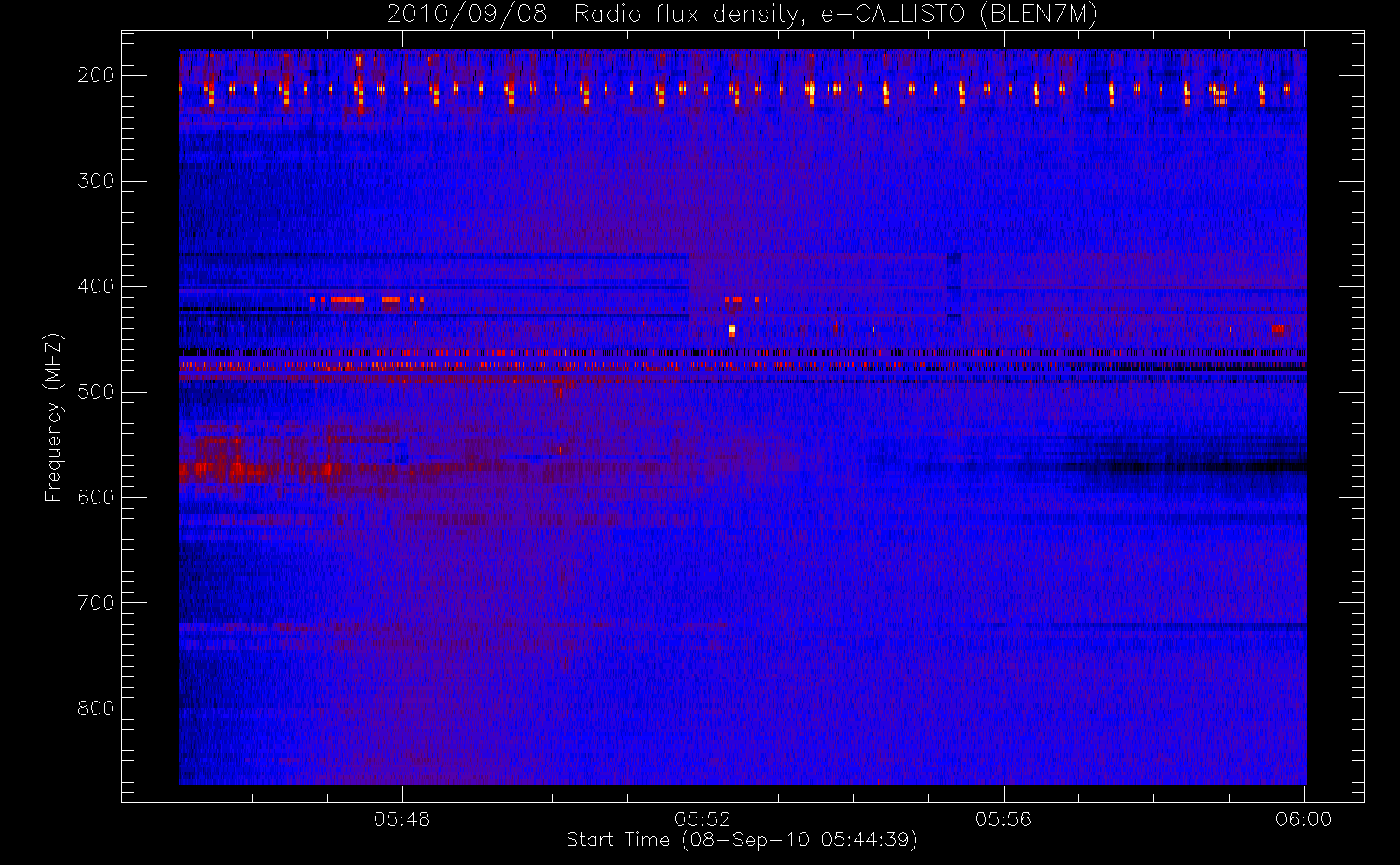Click the 05:56 time tick label
The width and height of the screenshot is (1400, 865).
tap(1004, 819)
